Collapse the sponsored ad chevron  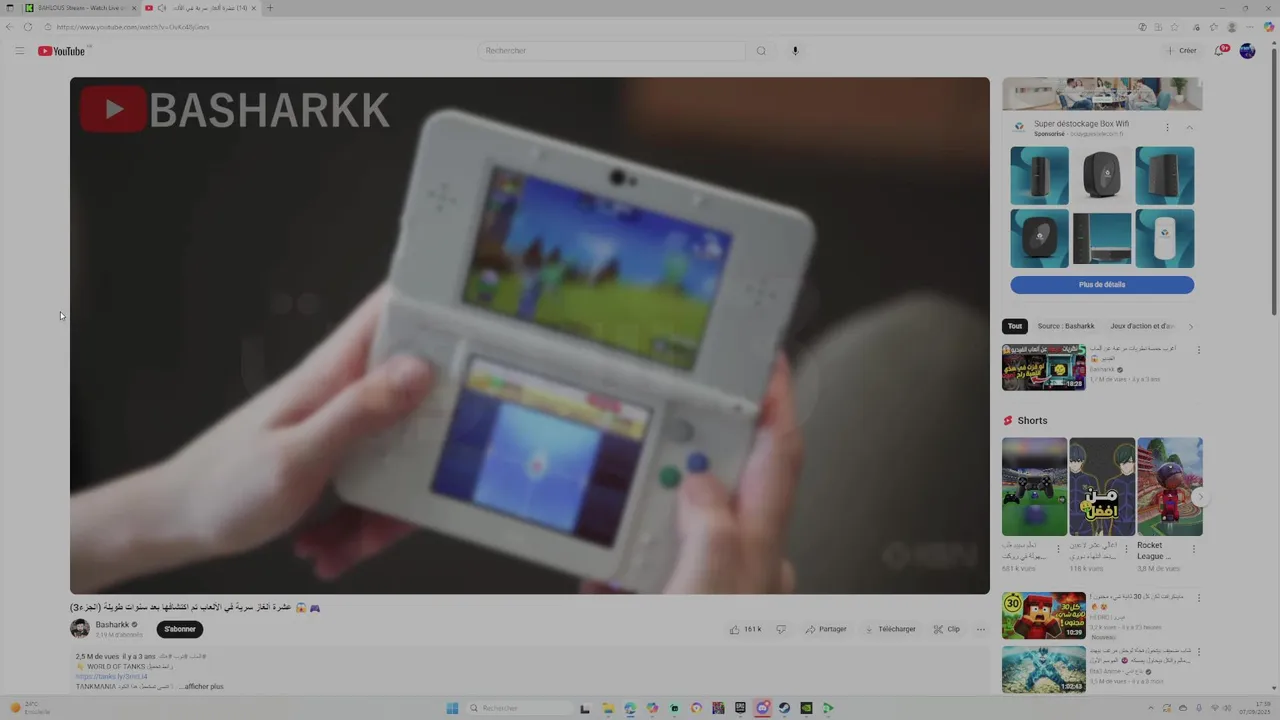click(x=1189, y=128)
